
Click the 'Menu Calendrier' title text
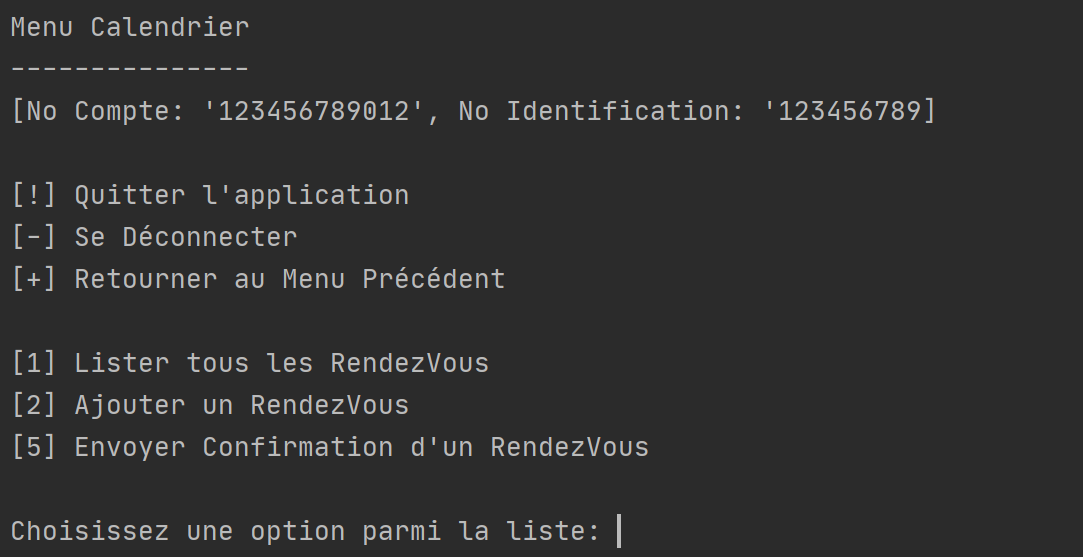click(x=130, y=28)
